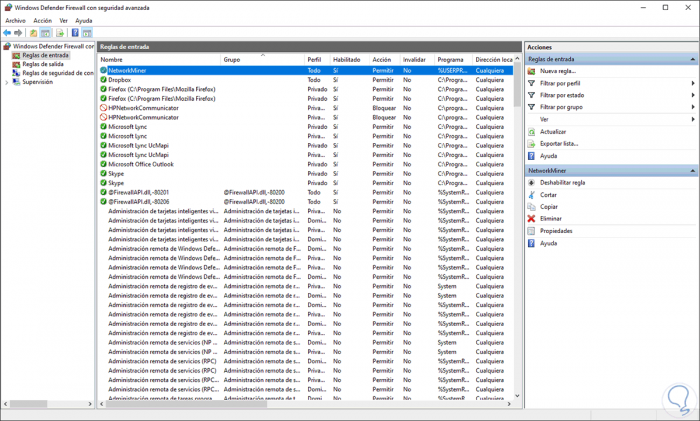Viewport: 700px width, 421px height.
Task: Collapse the Reglas de entrada actions section
Action: point(692,59)
